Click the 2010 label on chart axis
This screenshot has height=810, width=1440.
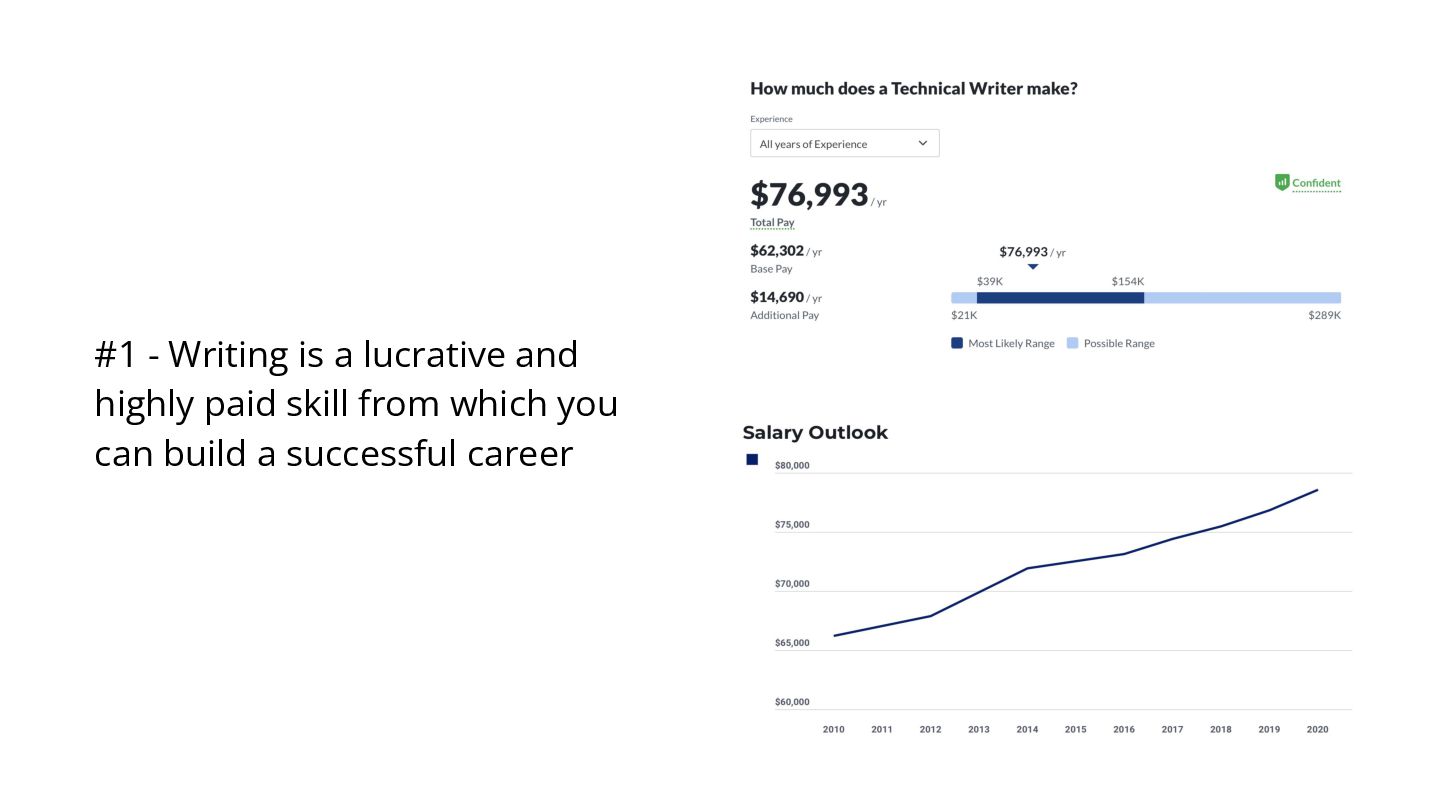pyautogui.click(x=833, y=729)
